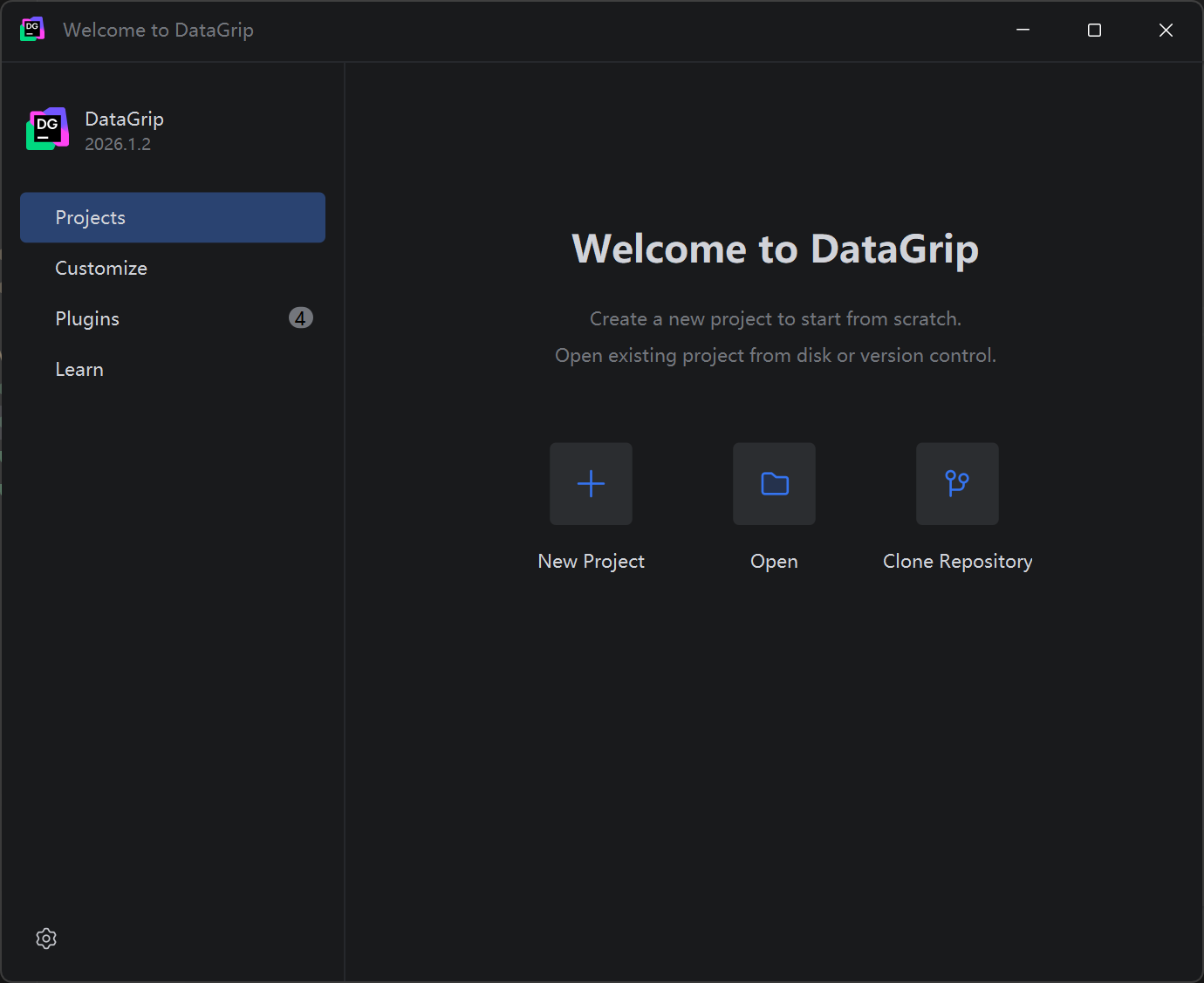The image size is (1204, 983).
Task: Click the version number 2026.1.2
Action: tap(118, 145)
